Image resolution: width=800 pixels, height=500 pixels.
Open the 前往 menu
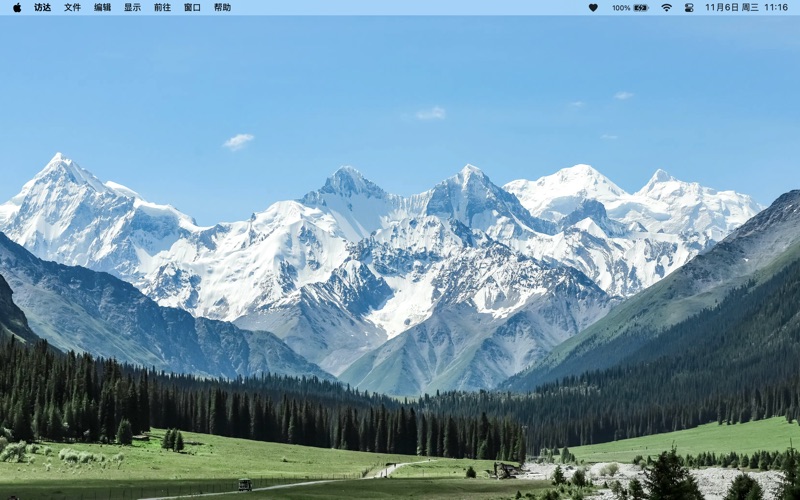click(162, 8)
